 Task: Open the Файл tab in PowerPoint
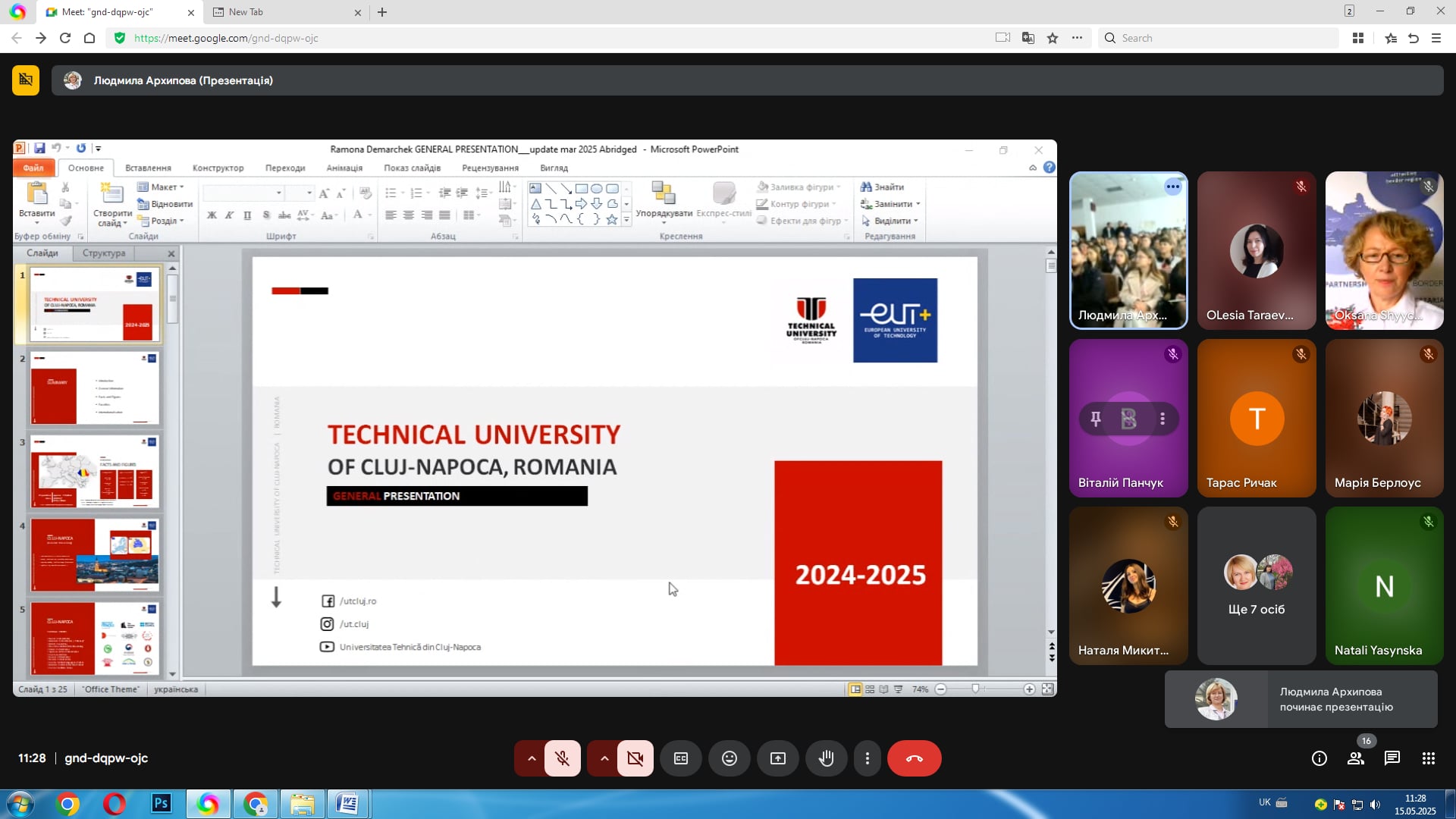33,168
